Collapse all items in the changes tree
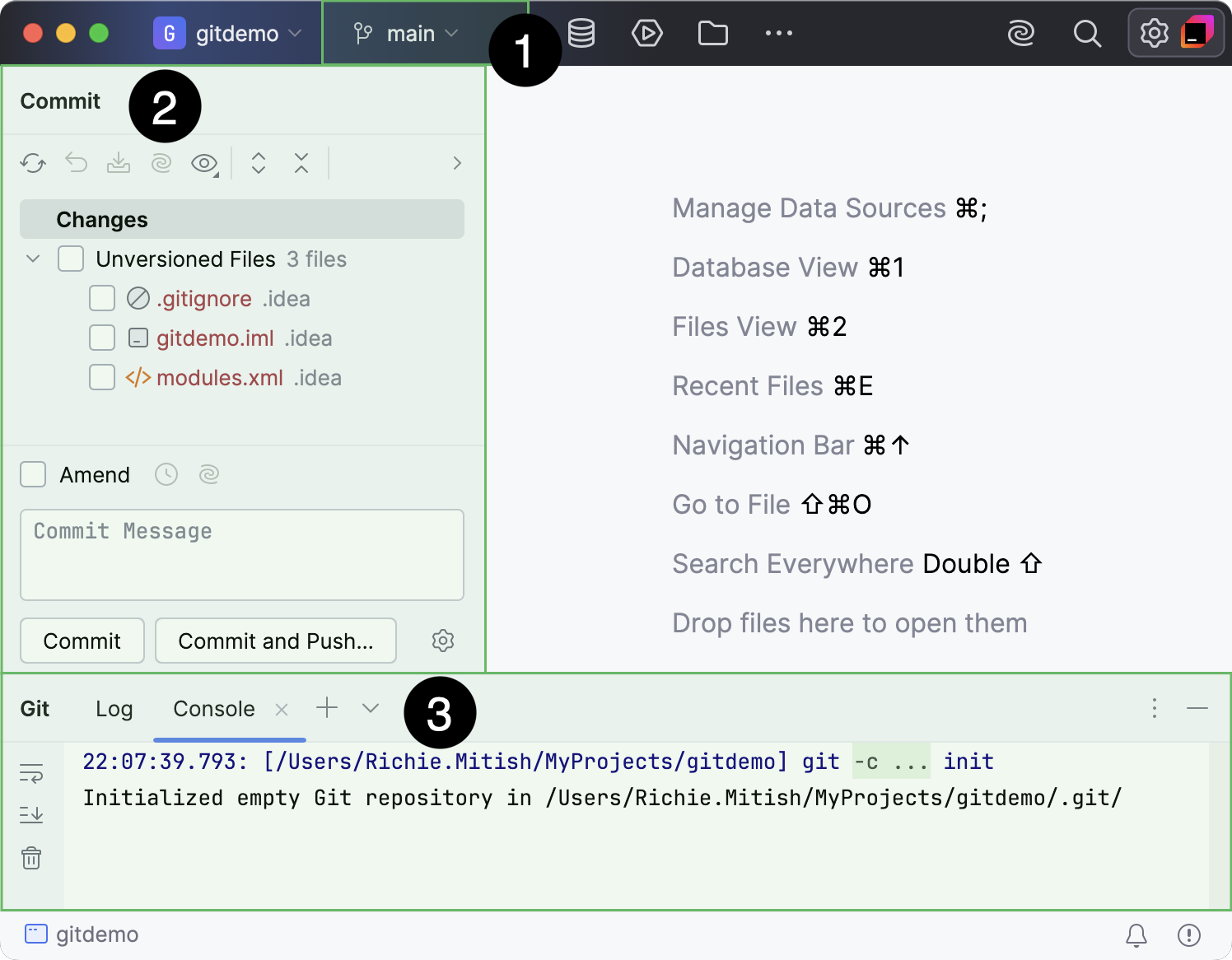The image size is (1232, 960). (301, 162)
